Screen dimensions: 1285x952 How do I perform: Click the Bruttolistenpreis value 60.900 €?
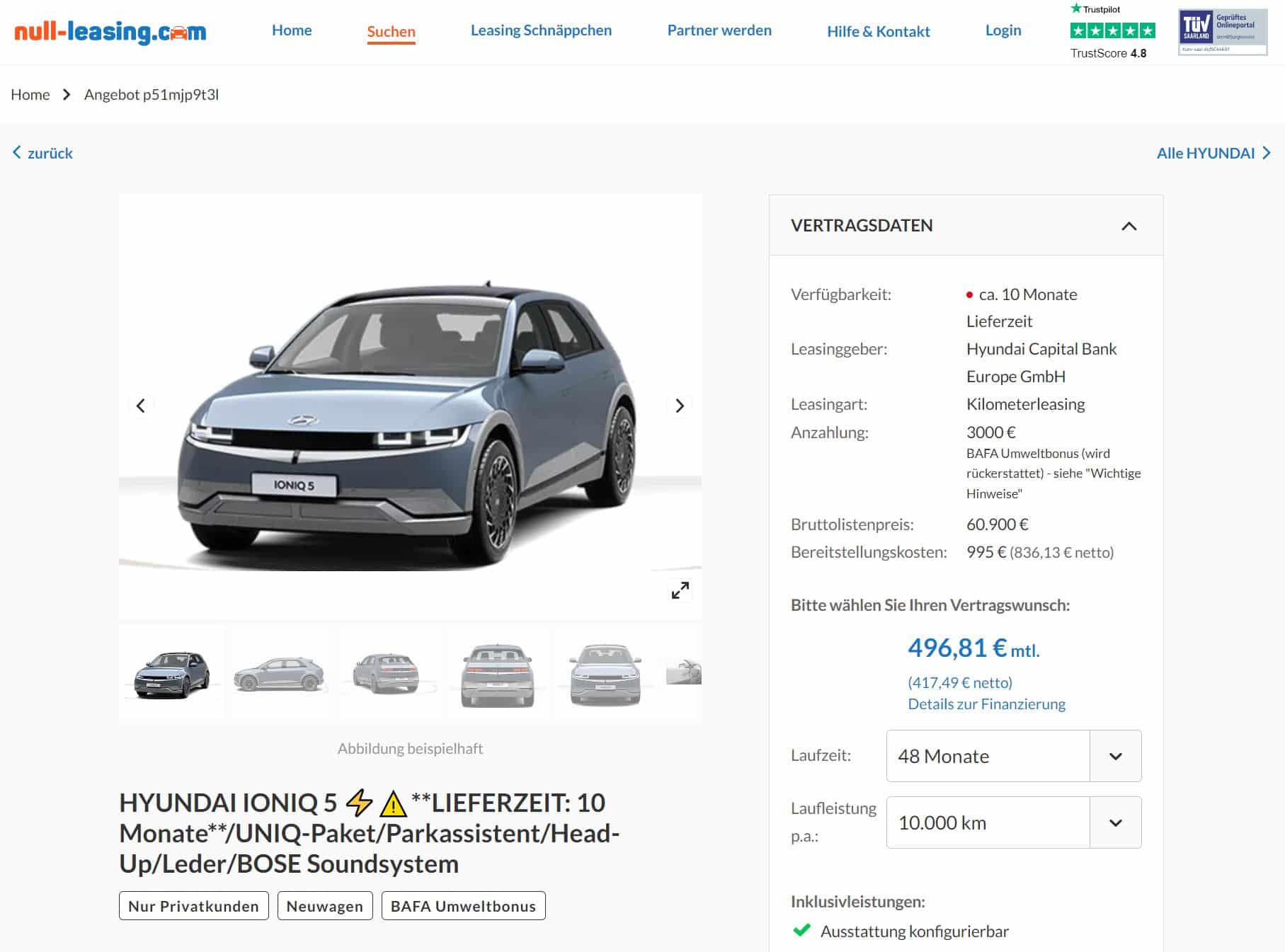pyautogui.click(x=997, y=524)
